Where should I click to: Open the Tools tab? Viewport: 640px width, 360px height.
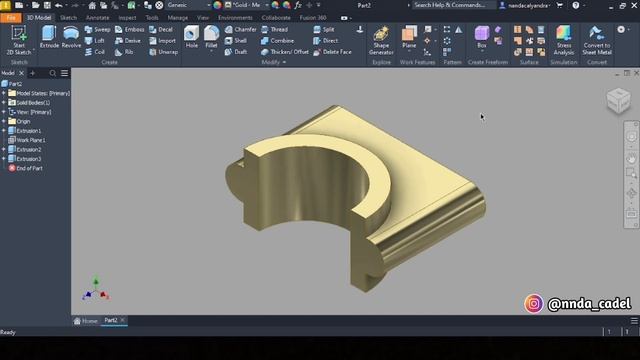pyautogui.click(x=152, y=18)
